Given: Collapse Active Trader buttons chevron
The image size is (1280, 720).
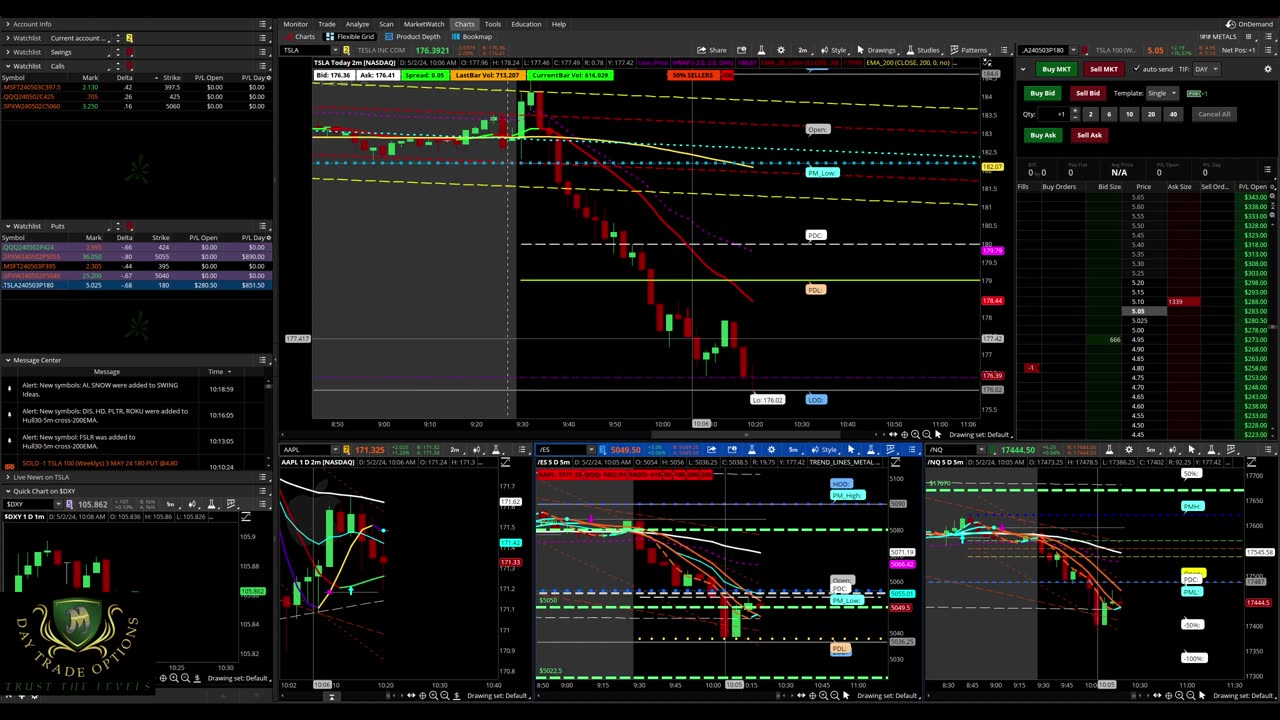Looking at the screenshot, I should click(1022, 69).
